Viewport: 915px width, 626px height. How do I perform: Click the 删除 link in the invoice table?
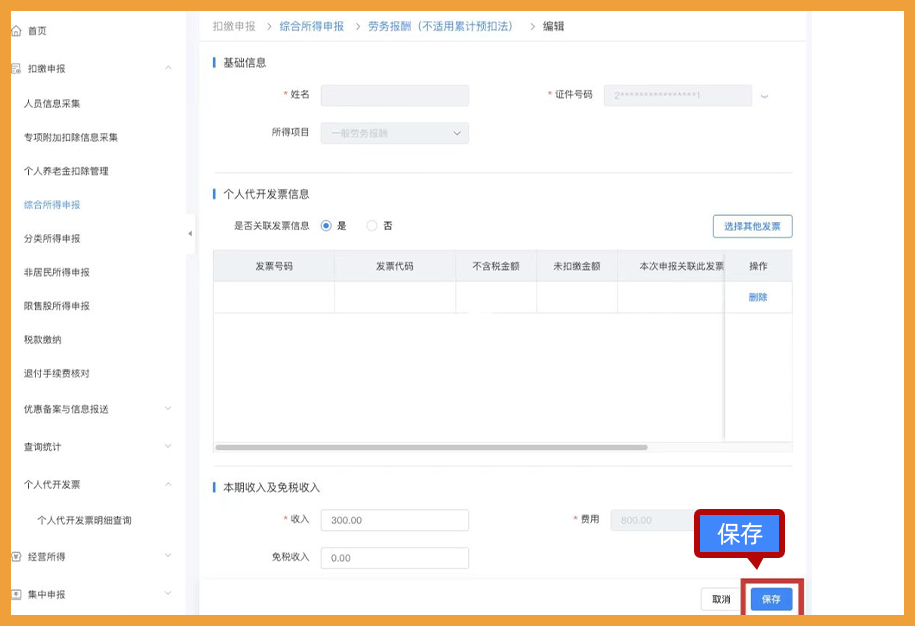pyautogui.click(x=758, y=297)
